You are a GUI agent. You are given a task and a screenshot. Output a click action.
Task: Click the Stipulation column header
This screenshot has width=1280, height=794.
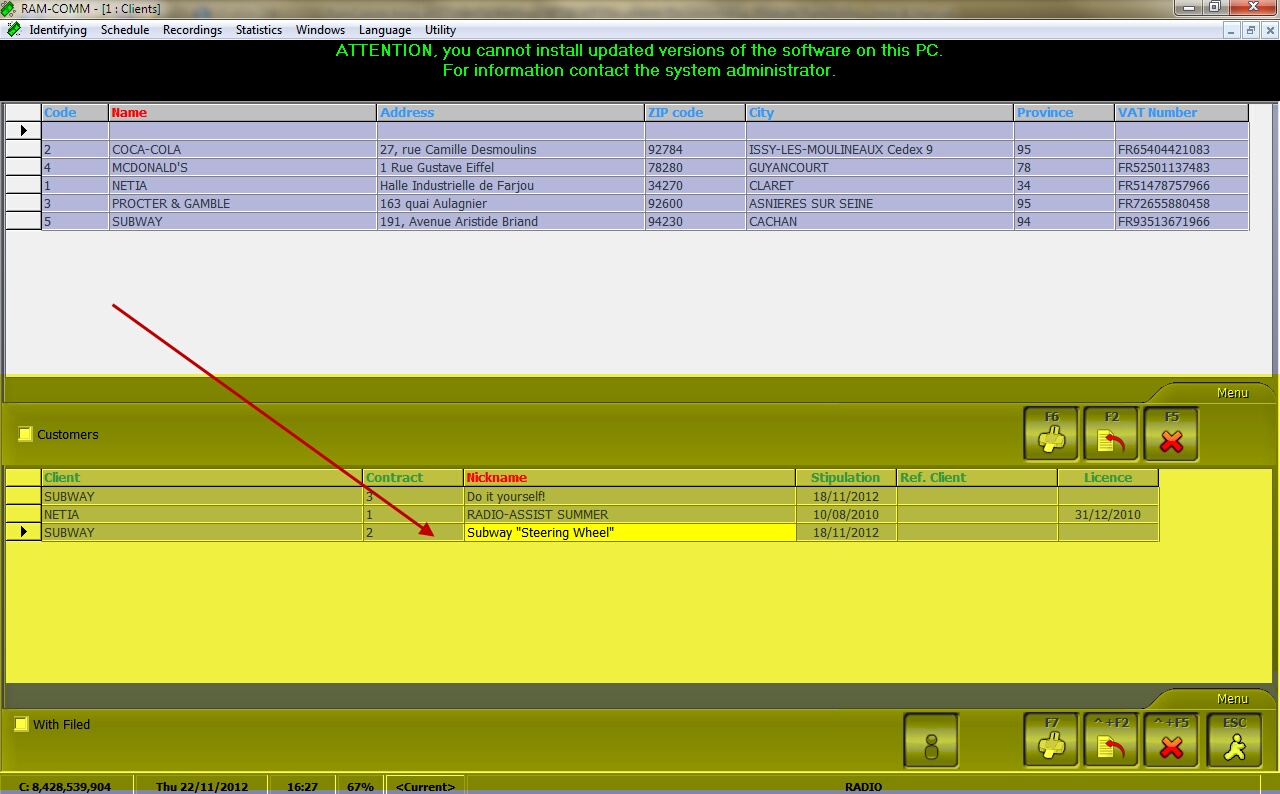tap(846, 478)
